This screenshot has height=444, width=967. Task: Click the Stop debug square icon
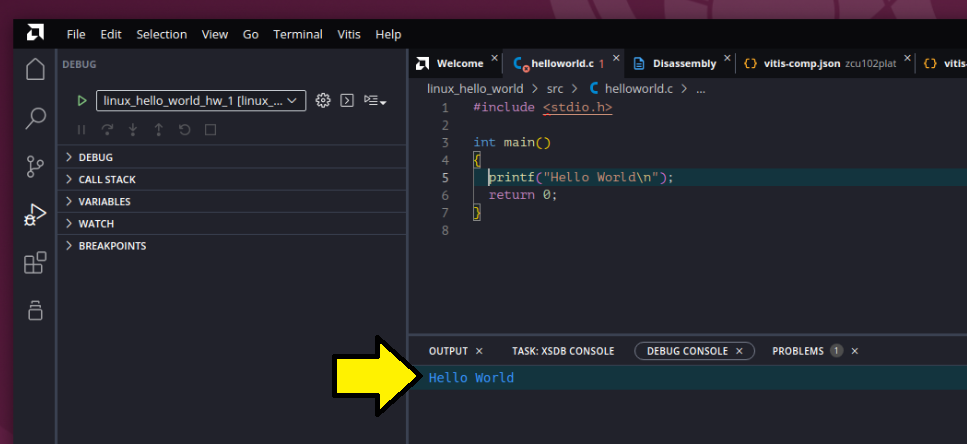(210, 130)
